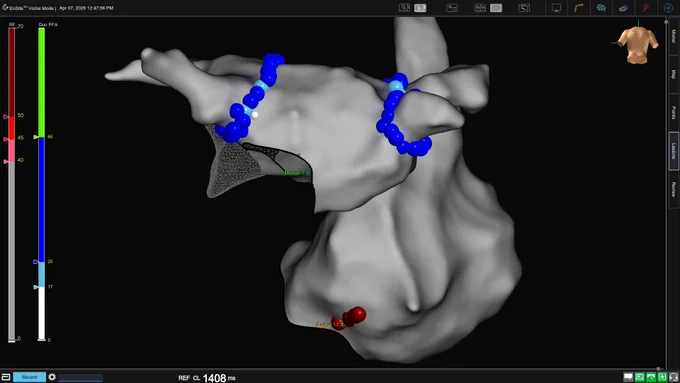This screenshot has height=383, width=680.
Task: Click the Duo PFA color bar
Action: point(42,184)
